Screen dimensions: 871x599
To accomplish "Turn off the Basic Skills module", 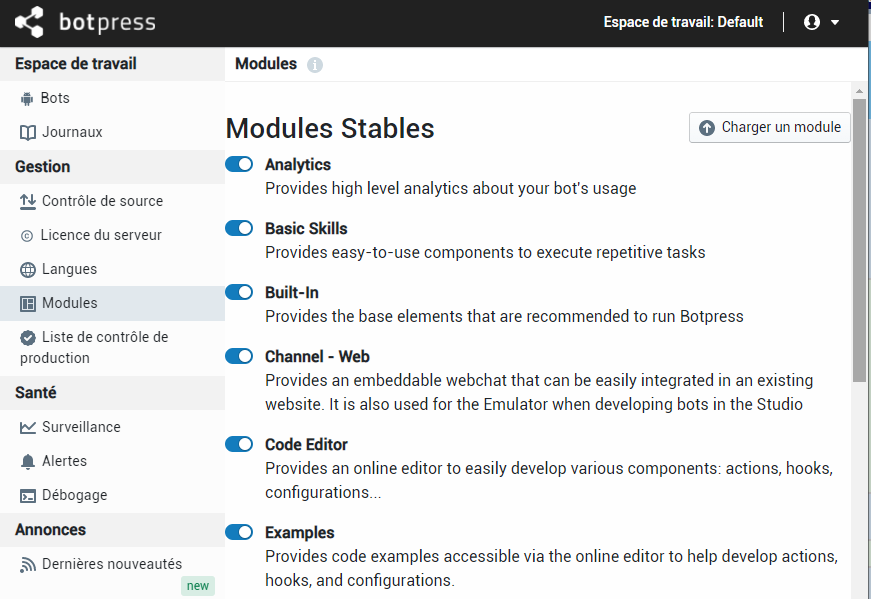I will [x=239, y=228].
